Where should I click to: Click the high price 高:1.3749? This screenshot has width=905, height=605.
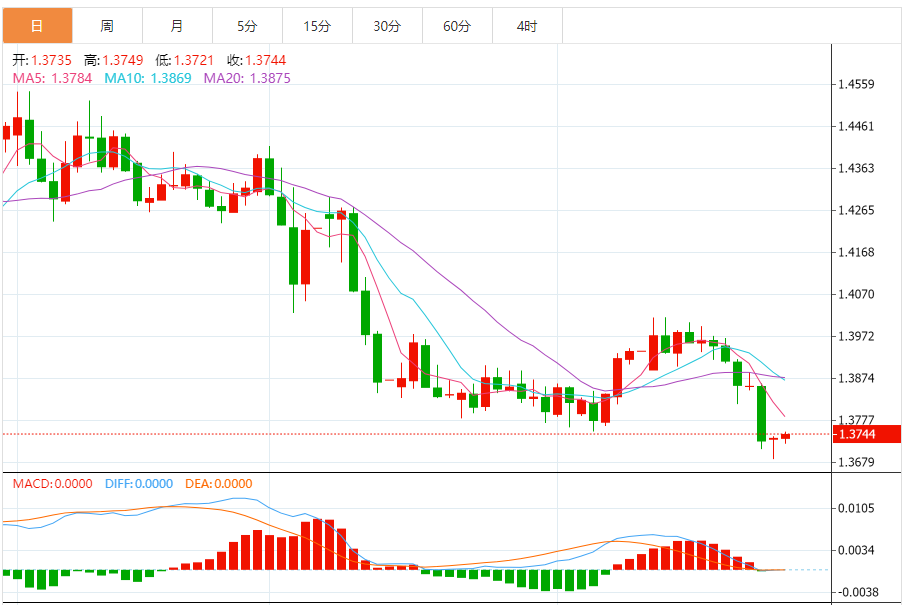pyautogui.click(x=114, y=61)
